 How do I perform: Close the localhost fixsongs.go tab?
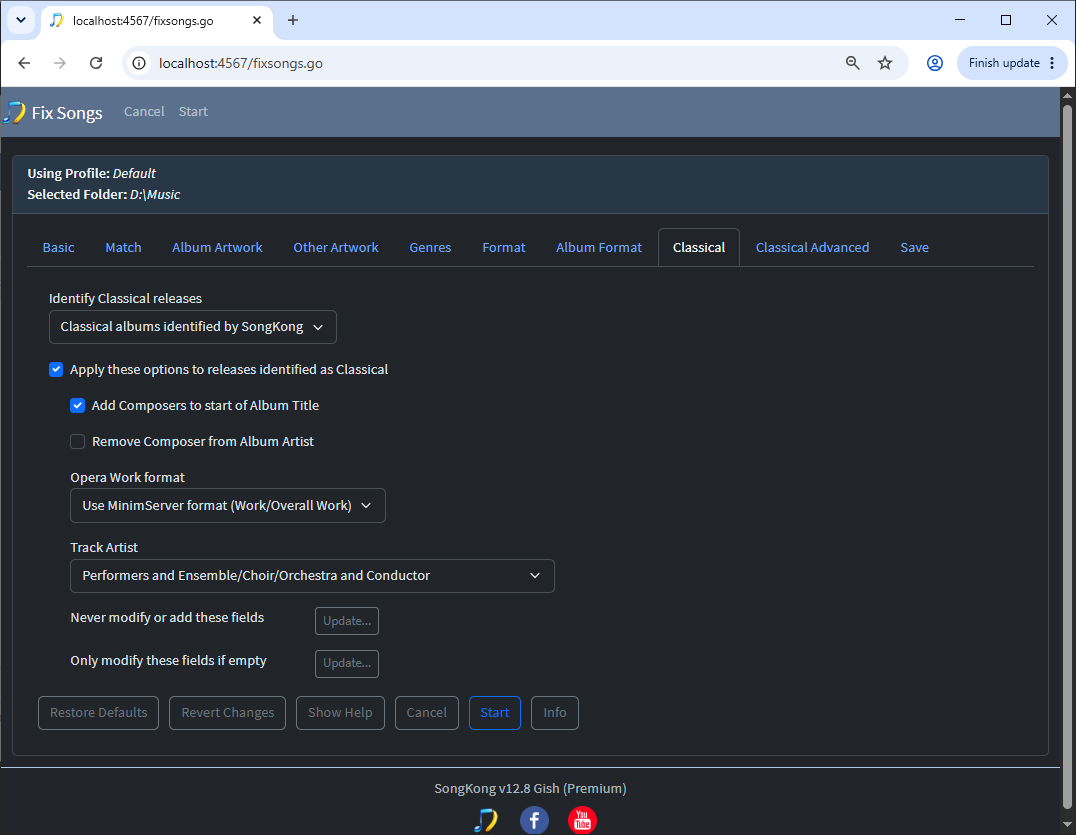coord(257,20)
